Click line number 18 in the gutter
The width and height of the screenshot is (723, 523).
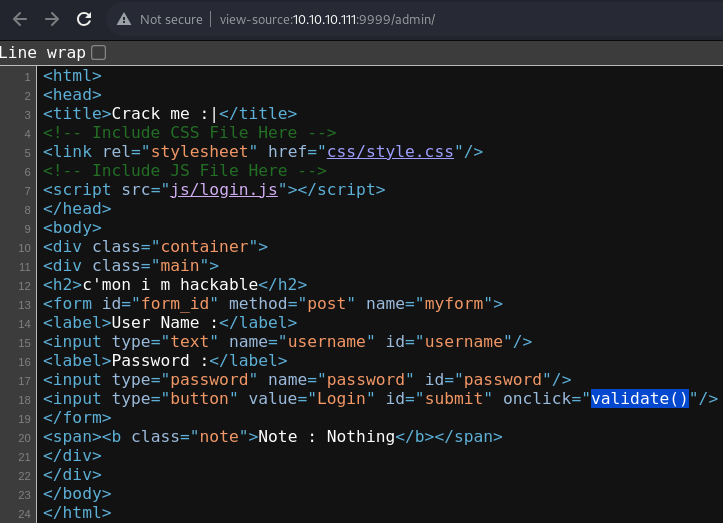(24, 400)
